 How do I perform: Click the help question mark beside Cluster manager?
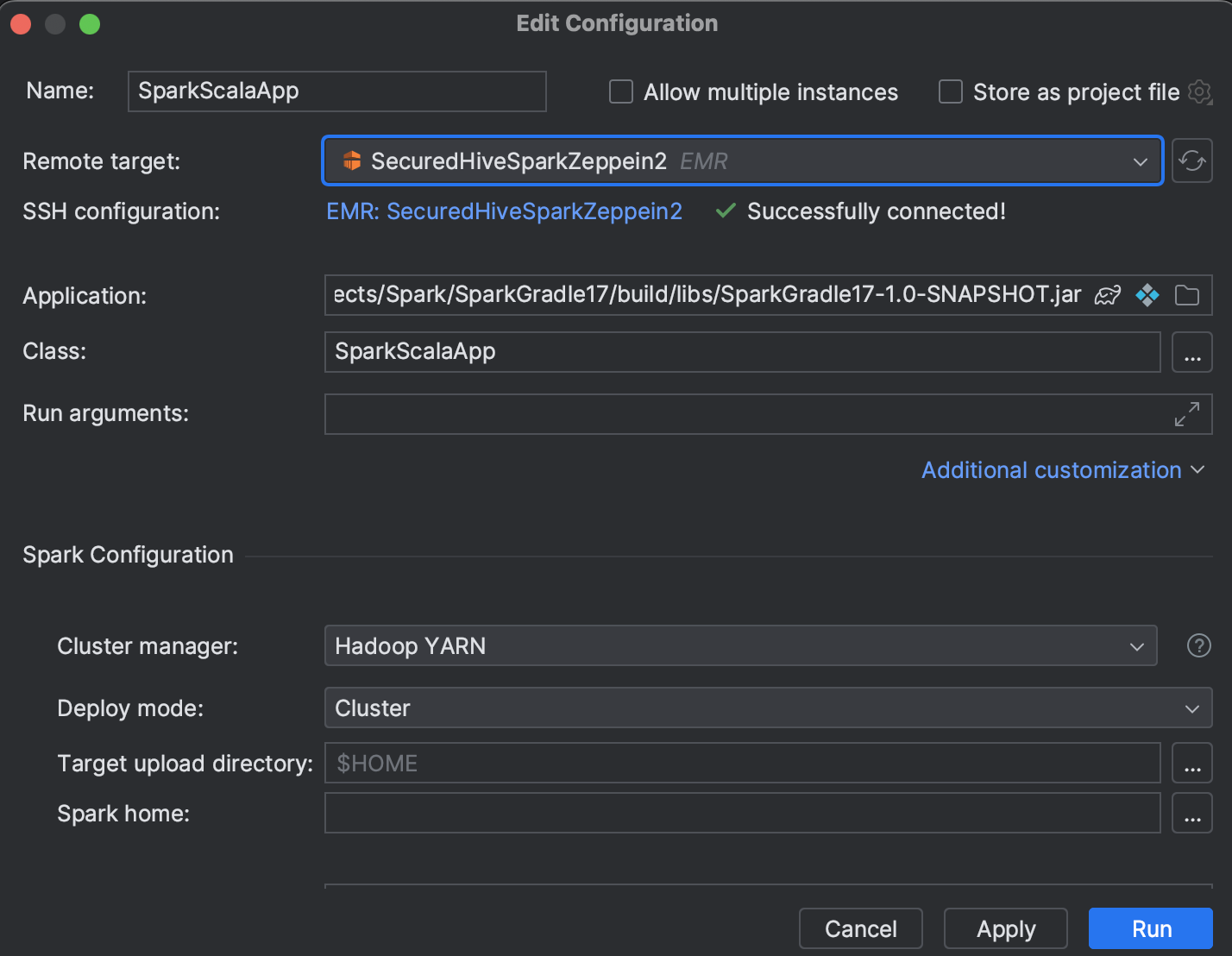[1198, 645]
